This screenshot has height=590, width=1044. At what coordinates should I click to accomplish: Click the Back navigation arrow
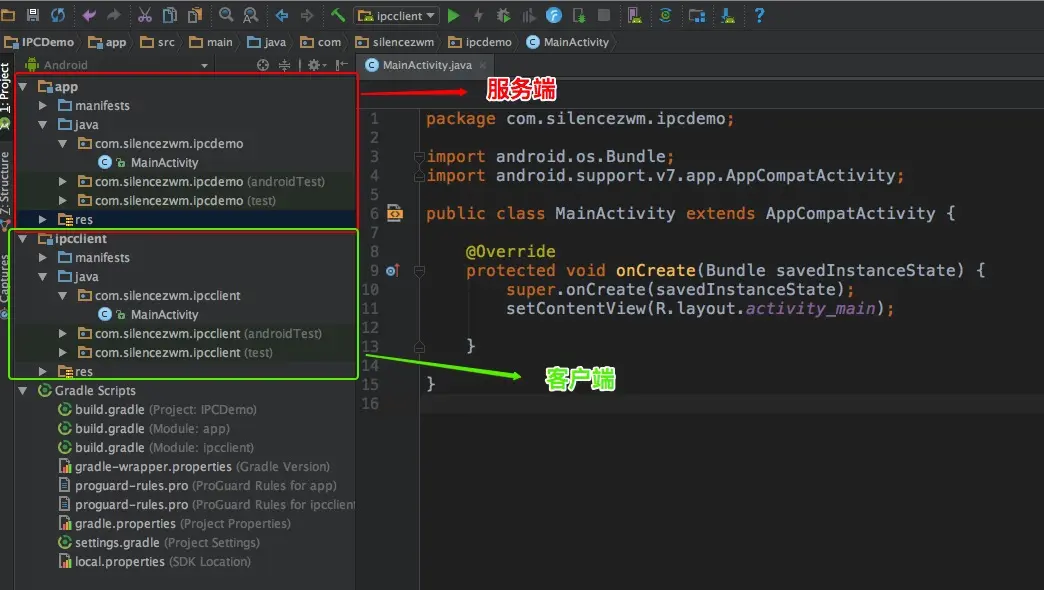(282, 15)
